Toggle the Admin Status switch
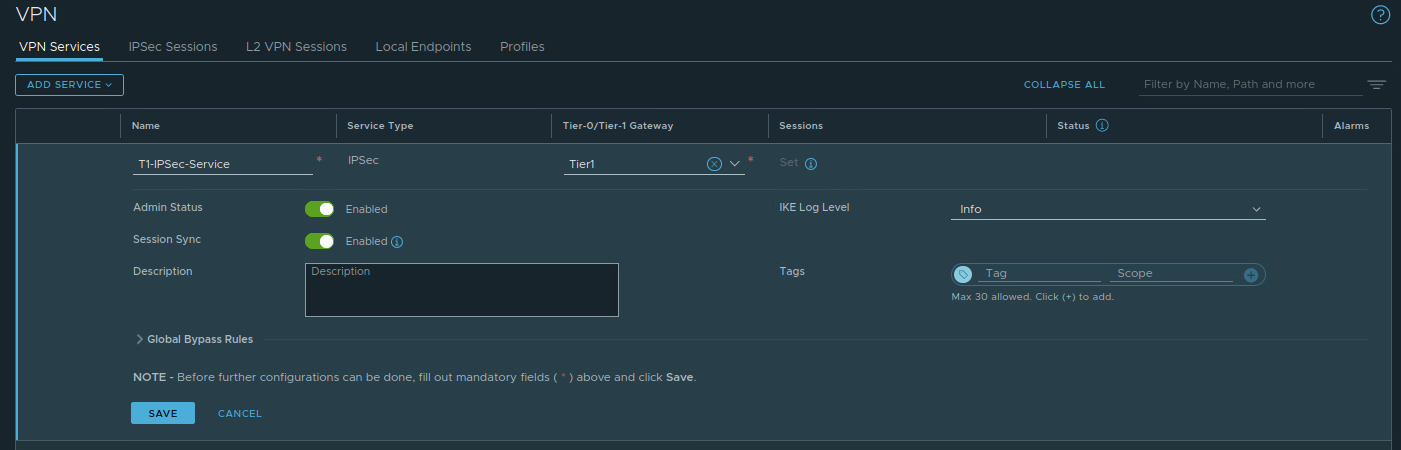1401x450 pixels. (319, 209)
